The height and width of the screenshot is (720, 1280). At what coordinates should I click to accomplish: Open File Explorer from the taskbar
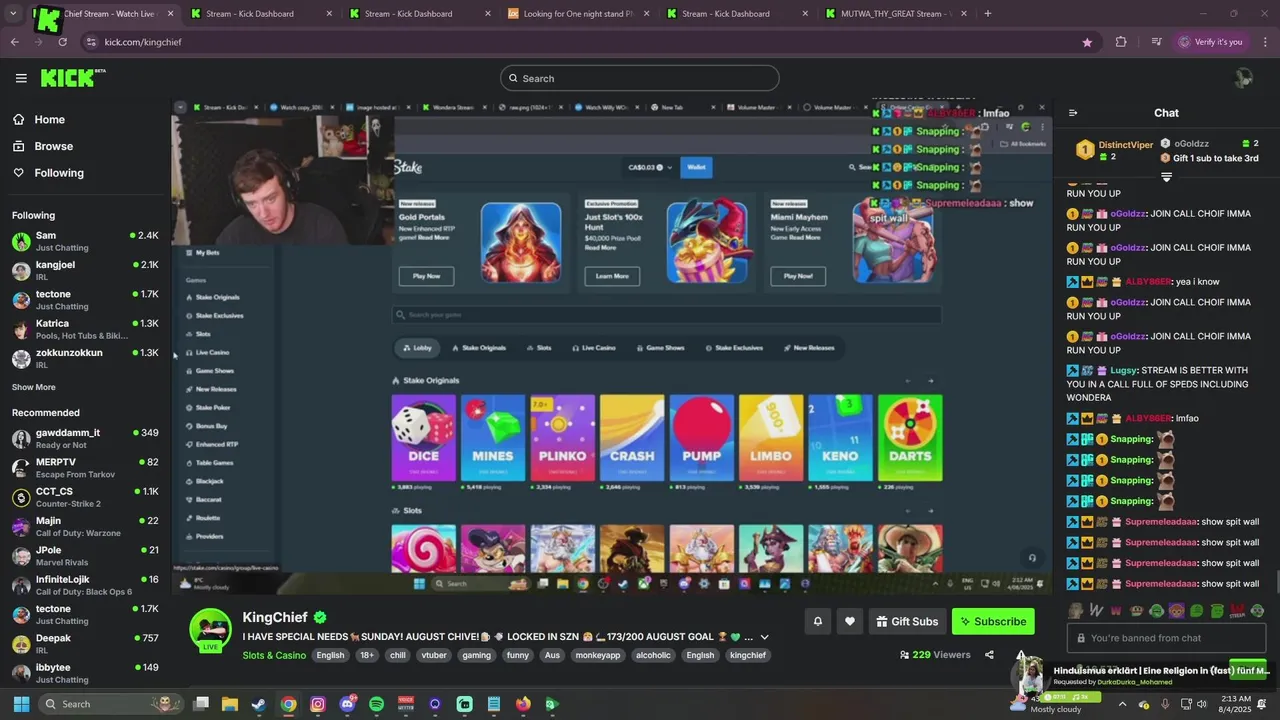pyautogui.click(x=229, y=704)
